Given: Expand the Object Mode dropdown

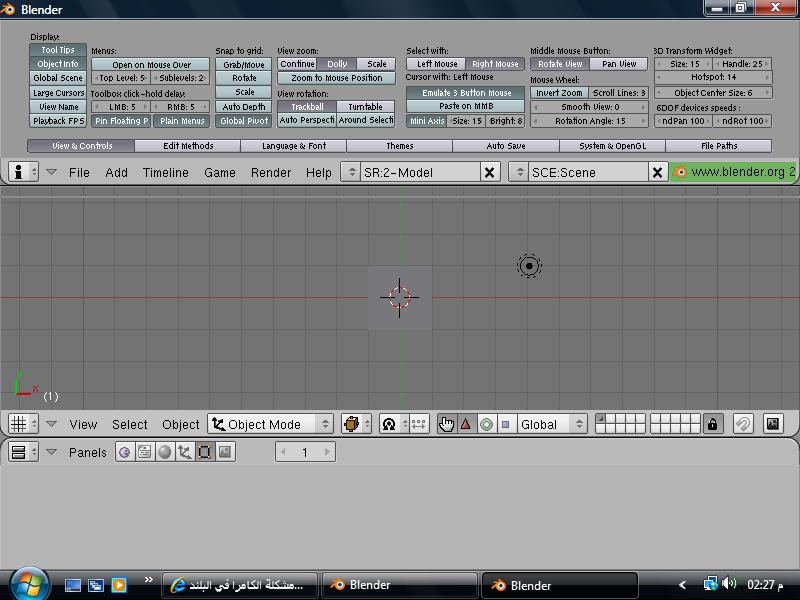Looking at the screenshot, I should [270, 424].
